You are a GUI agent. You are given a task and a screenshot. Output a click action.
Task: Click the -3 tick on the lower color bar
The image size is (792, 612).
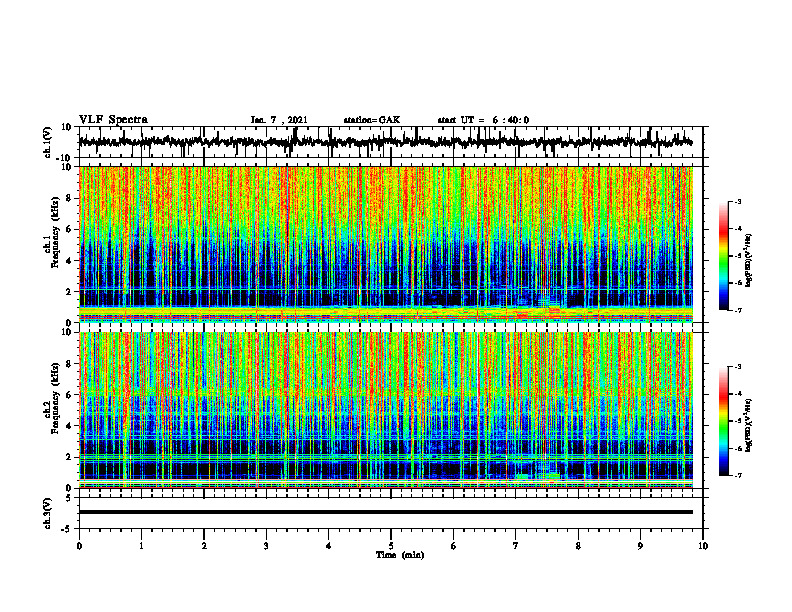738,367
